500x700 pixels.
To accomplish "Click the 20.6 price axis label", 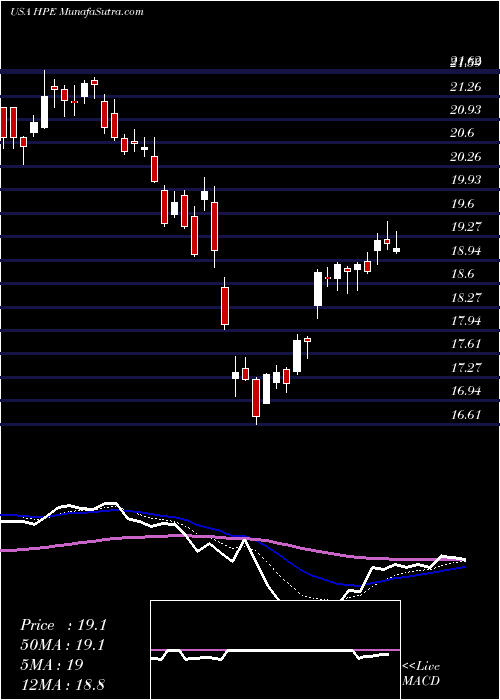I will coord(463,133).
